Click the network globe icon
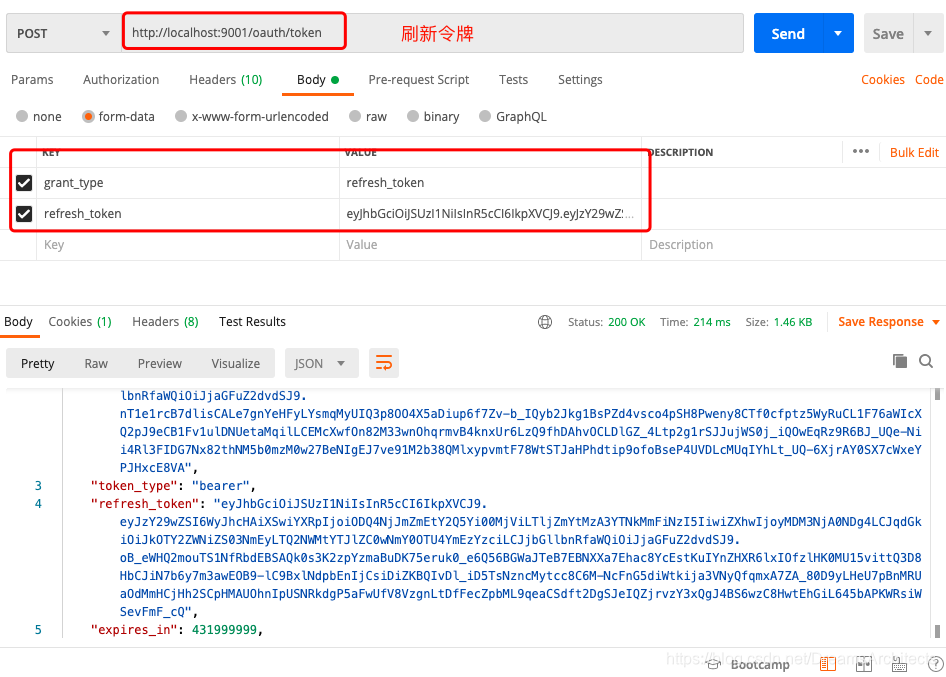Image resolution: width=946 pixels, height=677 pixels. pyautogui.click(x=545, y=322)
